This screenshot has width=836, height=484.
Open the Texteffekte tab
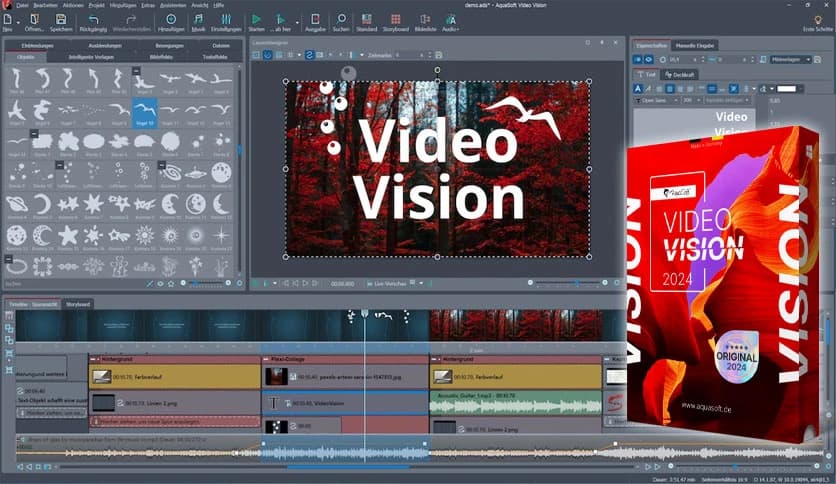pyautogui.click(x=215, y=57)
